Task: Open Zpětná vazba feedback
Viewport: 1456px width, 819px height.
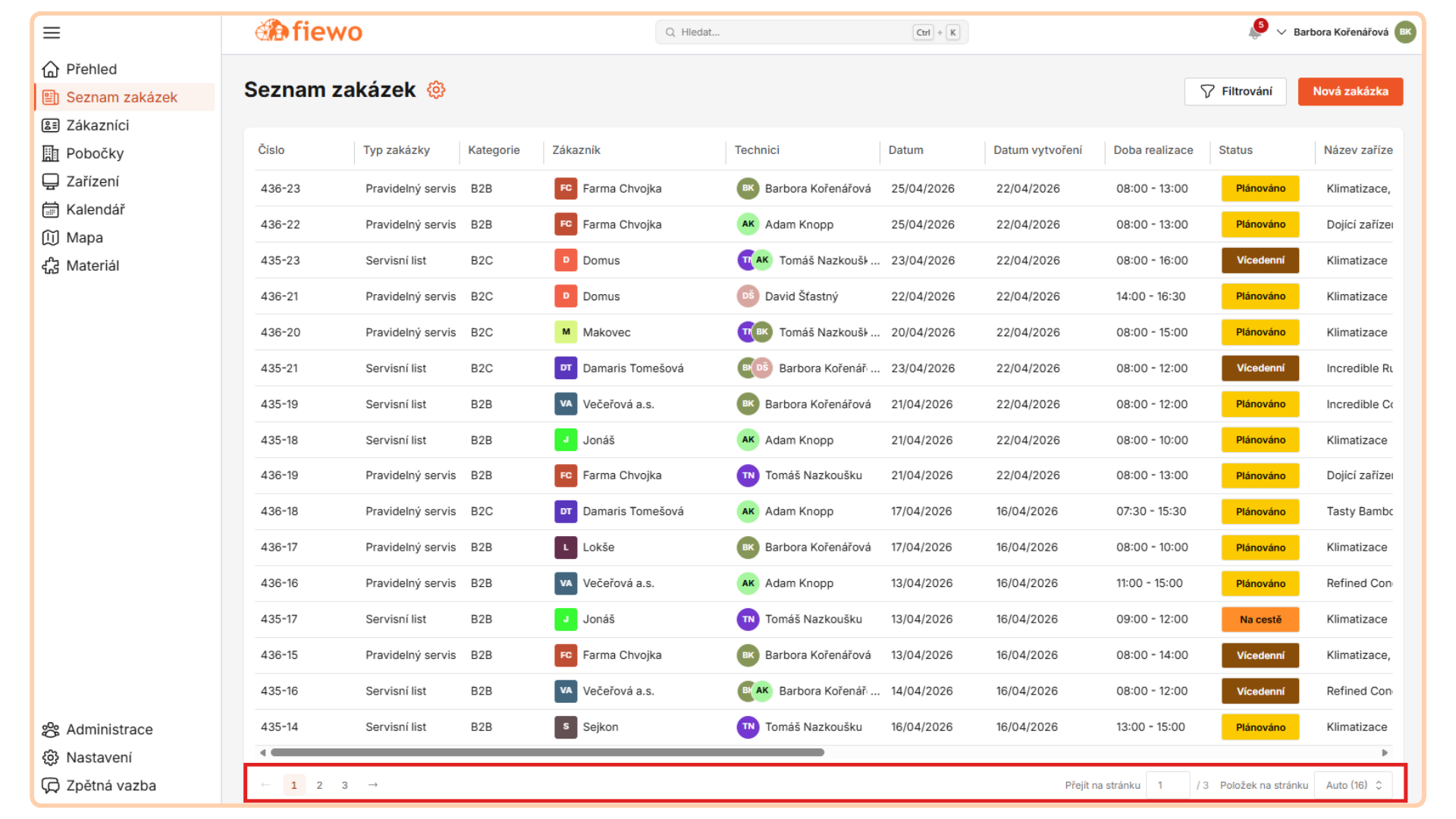Action: [111, 786]
